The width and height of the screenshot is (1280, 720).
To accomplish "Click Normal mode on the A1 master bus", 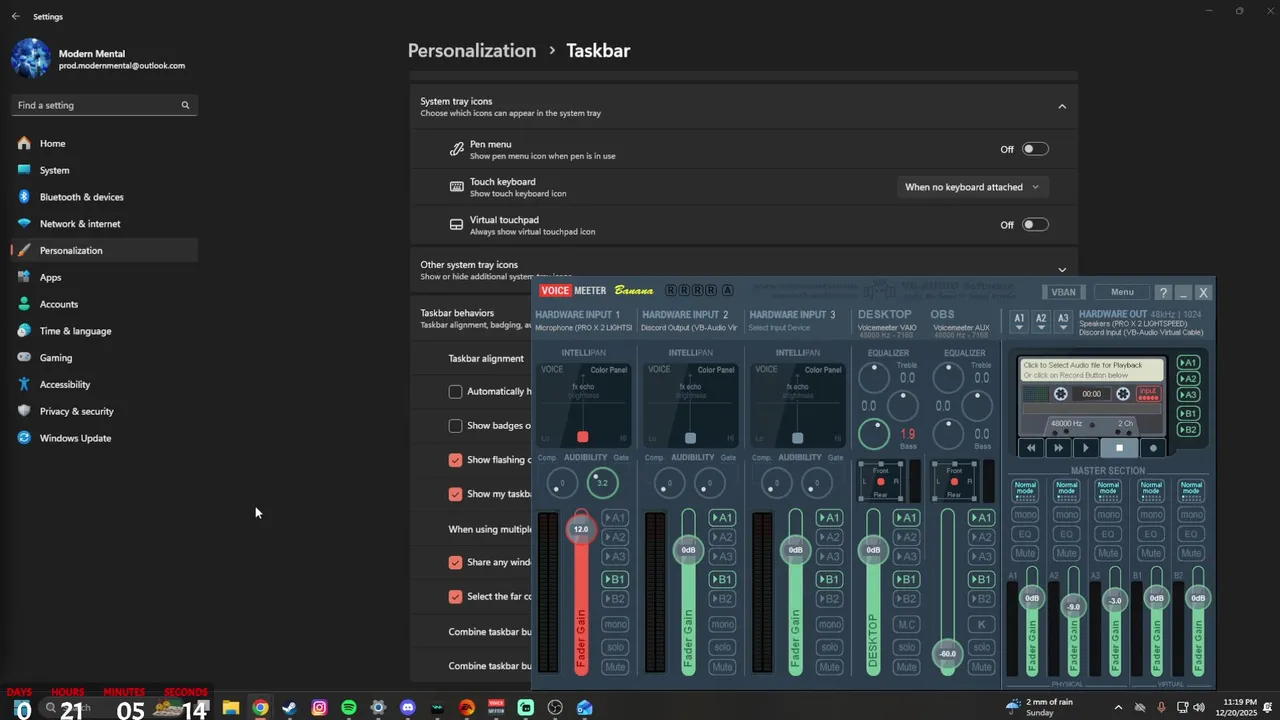I will tap(1025, 490).
